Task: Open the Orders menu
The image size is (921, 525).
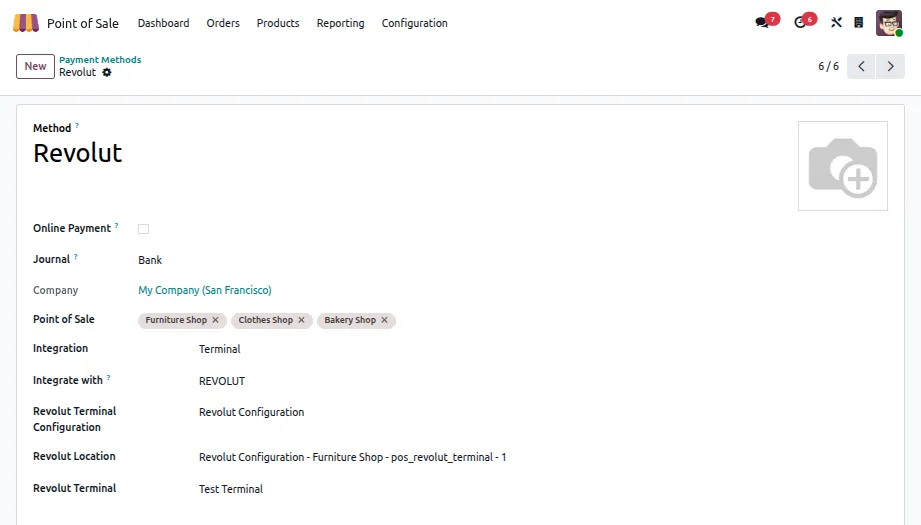Action: (223, 23)
